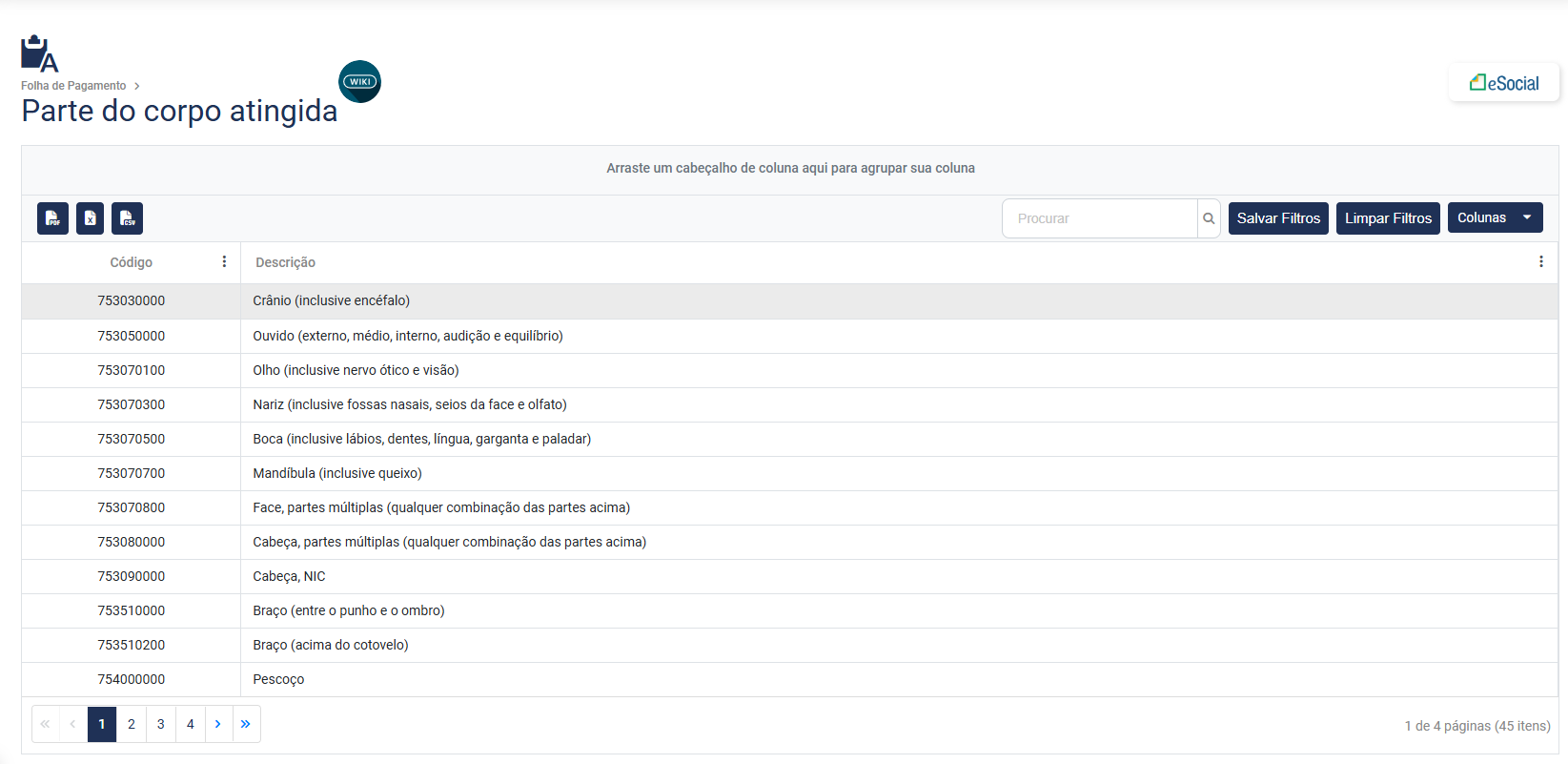The image size is (1568, 764).
Task: Click Limpar Filtros button
Action: coord(1388,218)
